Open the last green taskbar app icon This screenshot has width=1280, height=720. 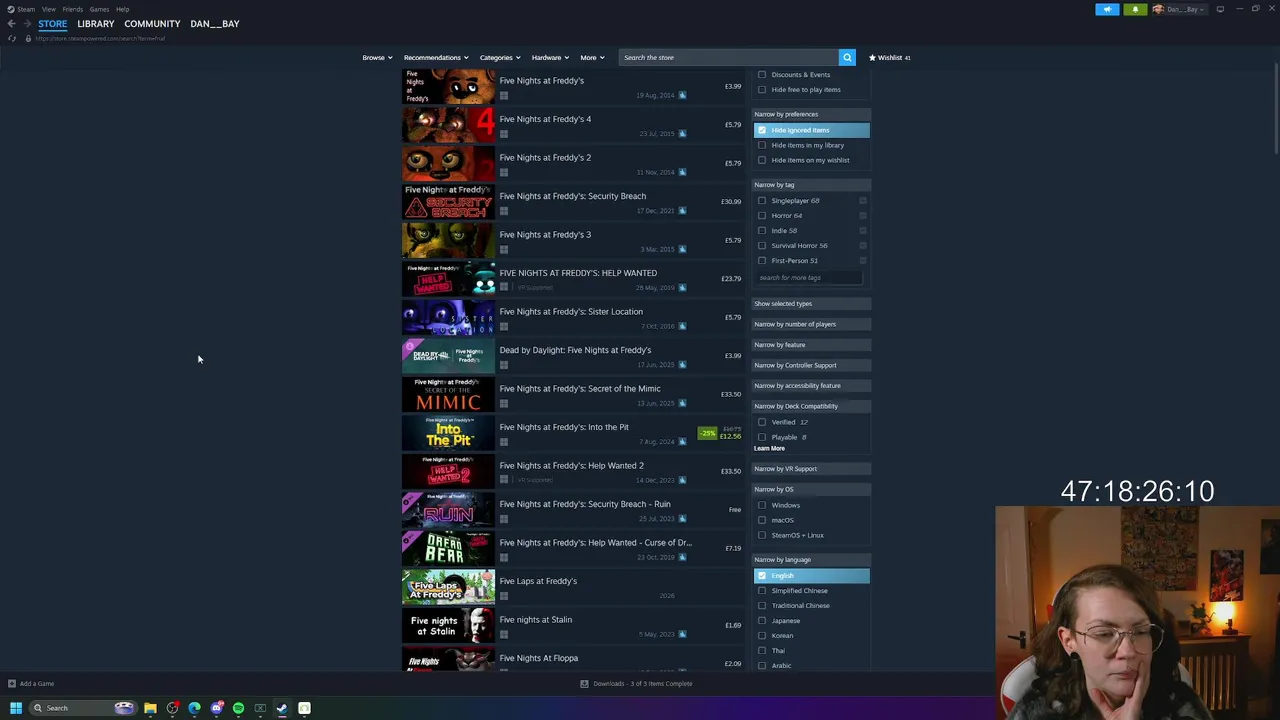click(304, 708)
